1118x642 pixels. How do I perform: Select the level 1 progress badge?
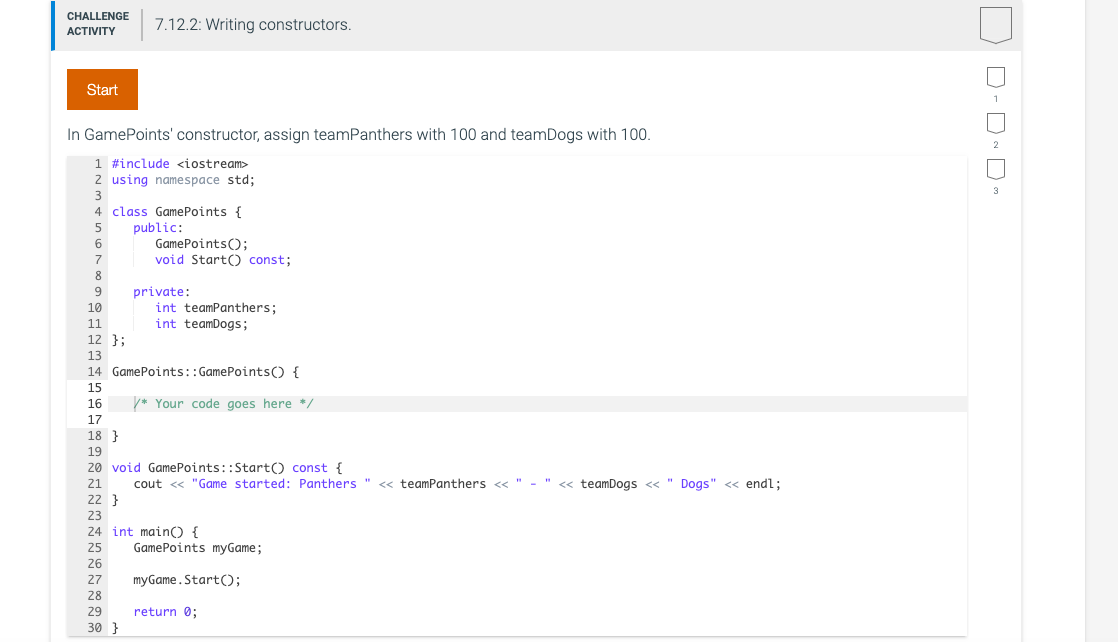[x=995, y=76]
